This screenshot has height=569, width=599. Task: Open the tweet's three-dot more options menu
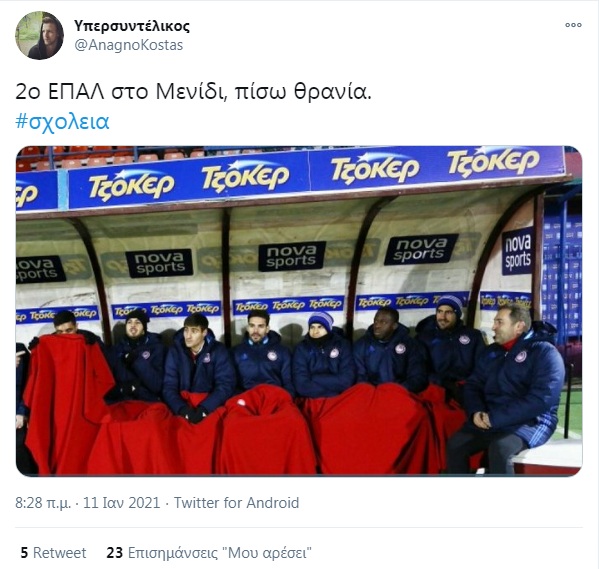(x=573, y=25)
